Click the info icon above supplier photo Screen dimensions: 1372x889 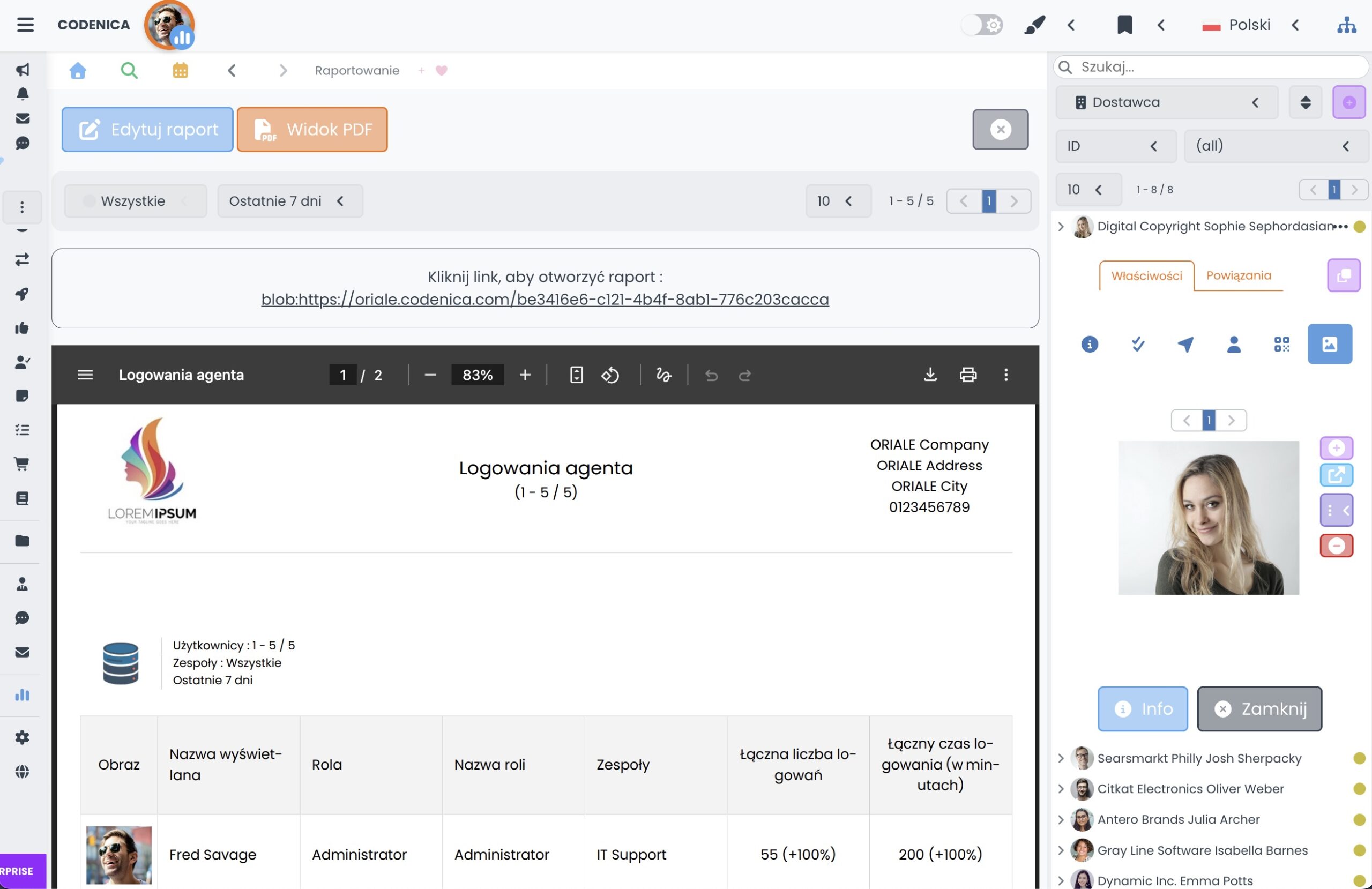(x=1090, y=344)
